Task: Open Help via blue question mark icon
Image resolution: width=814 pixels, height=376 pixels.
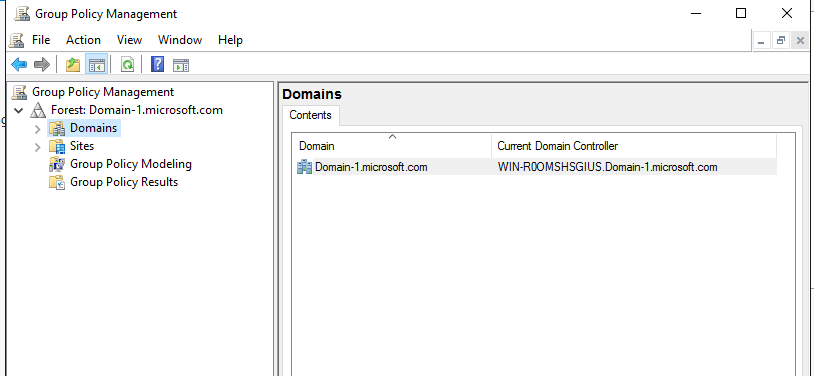Action: pos(157,65)
